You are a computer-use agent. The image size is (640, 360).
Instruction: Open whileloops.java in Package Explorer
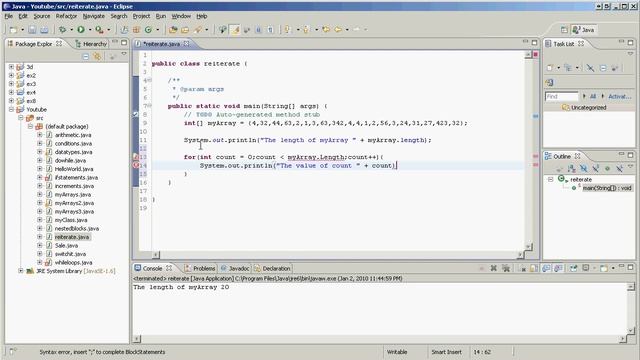click(x=73, y=262)
